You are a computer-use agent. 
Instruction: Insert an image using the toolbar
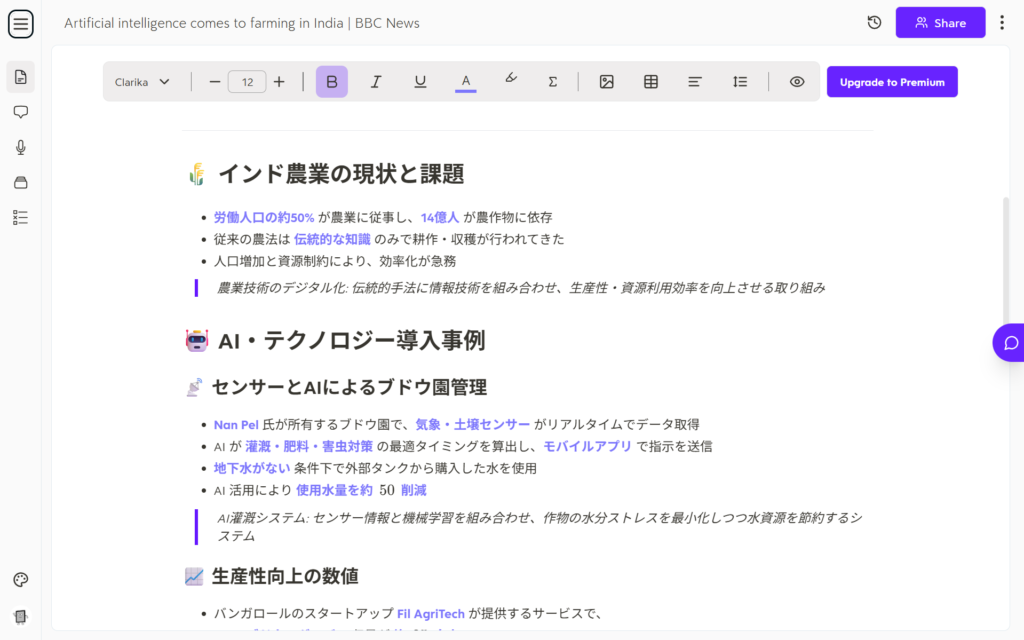[x=606, y=82]
